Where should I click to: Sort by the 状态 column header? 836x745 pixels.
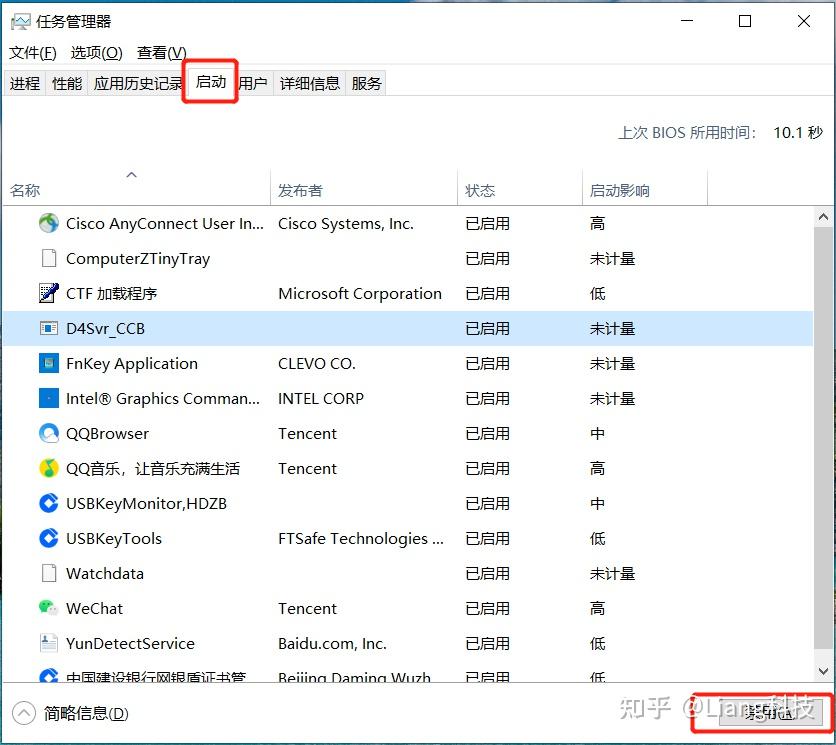pos(520,188)
